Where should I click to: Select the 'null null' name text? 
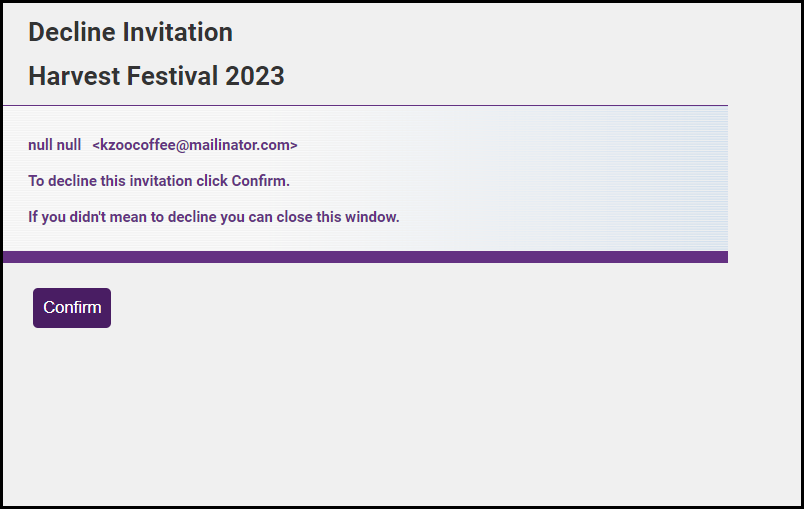click(x=54, y=145)
